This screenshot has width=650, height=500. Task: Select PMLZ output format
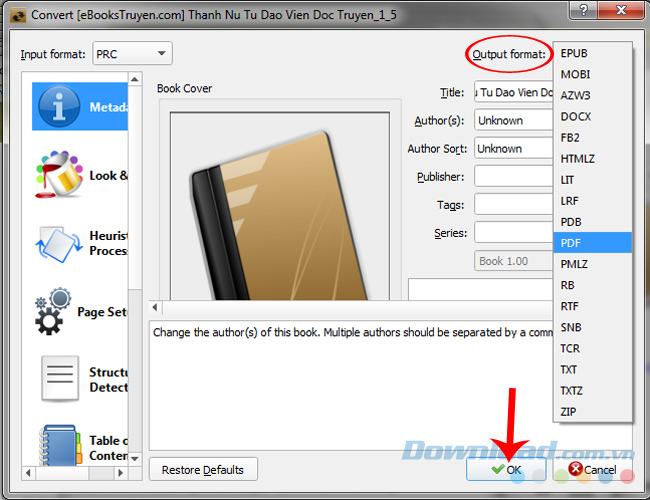[592, 264]
